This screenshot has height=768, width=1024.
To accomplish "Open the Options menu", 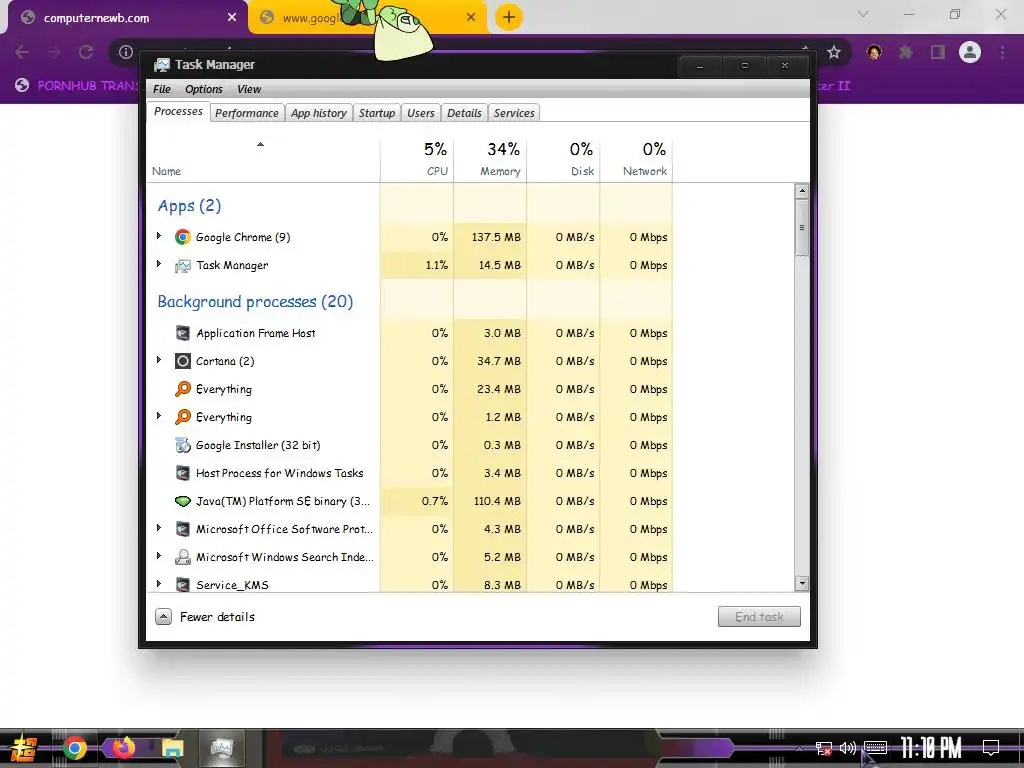I will [204, 89].
